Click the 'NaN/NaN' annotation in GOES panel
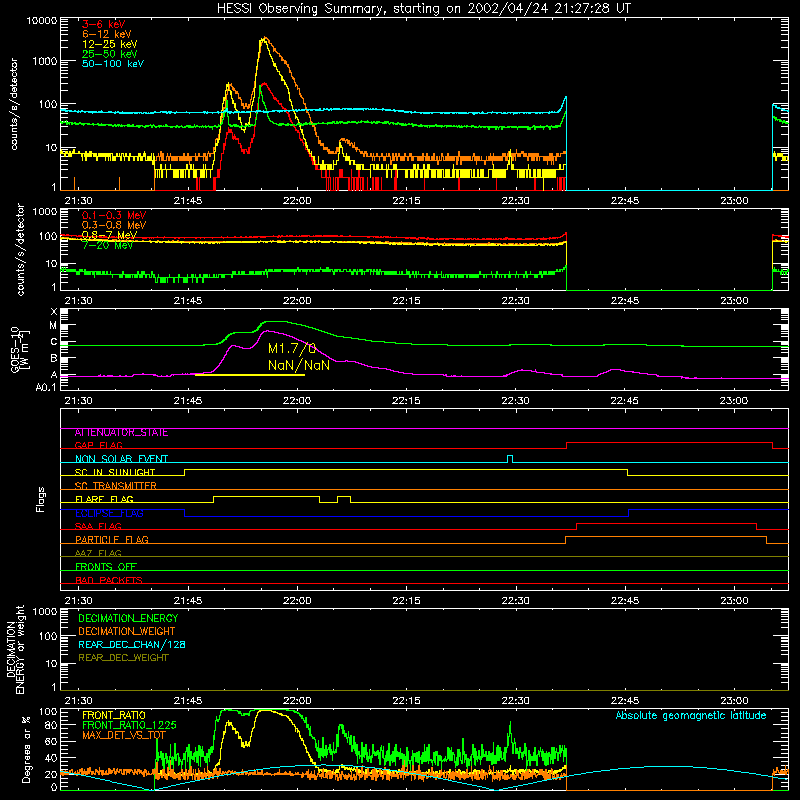Viewport: 800px width, 800px height. click(299, 365)
